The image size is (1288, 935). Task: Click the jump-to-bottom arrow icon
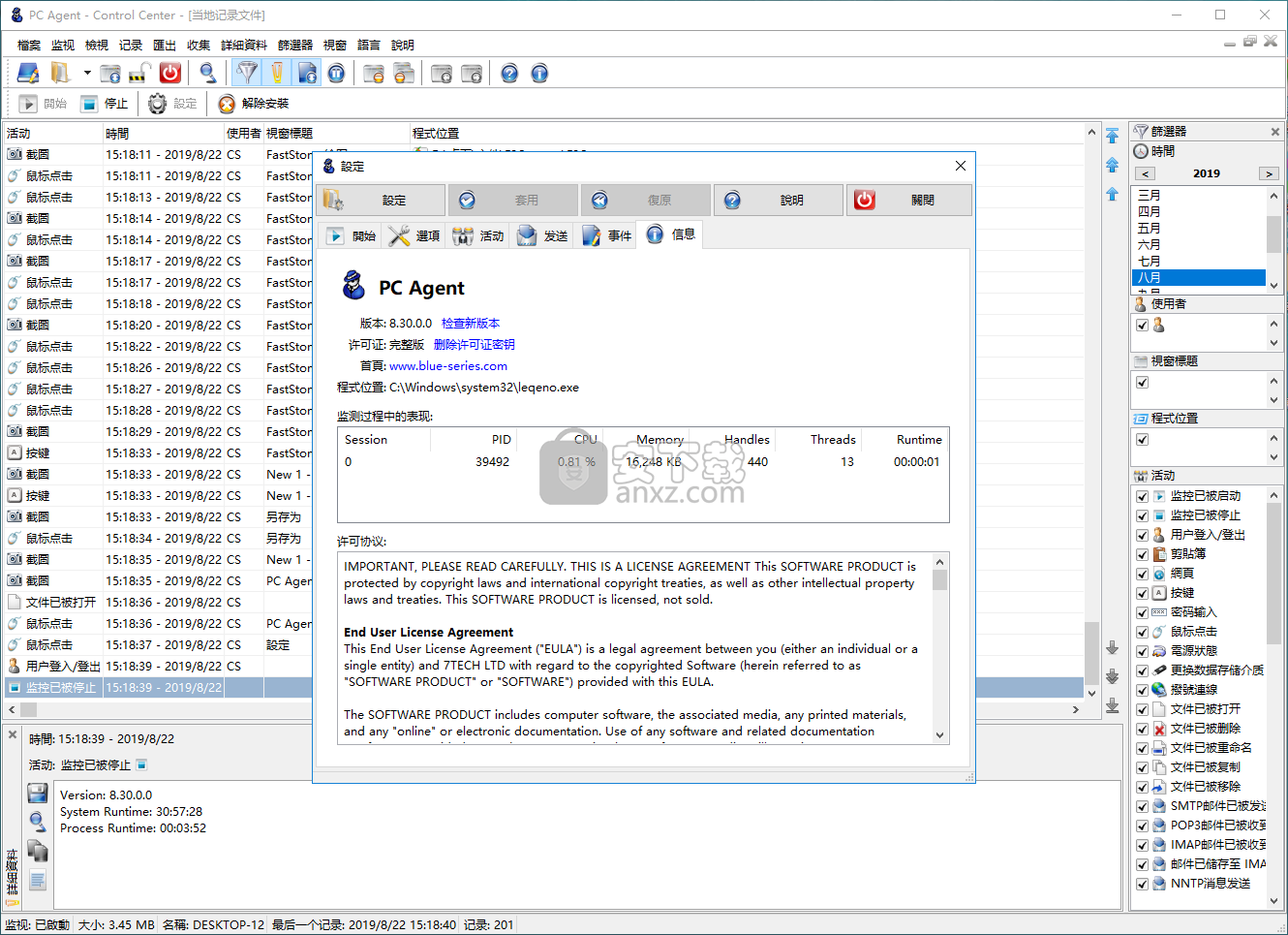pyautogui.click(x=1112, y=704)
